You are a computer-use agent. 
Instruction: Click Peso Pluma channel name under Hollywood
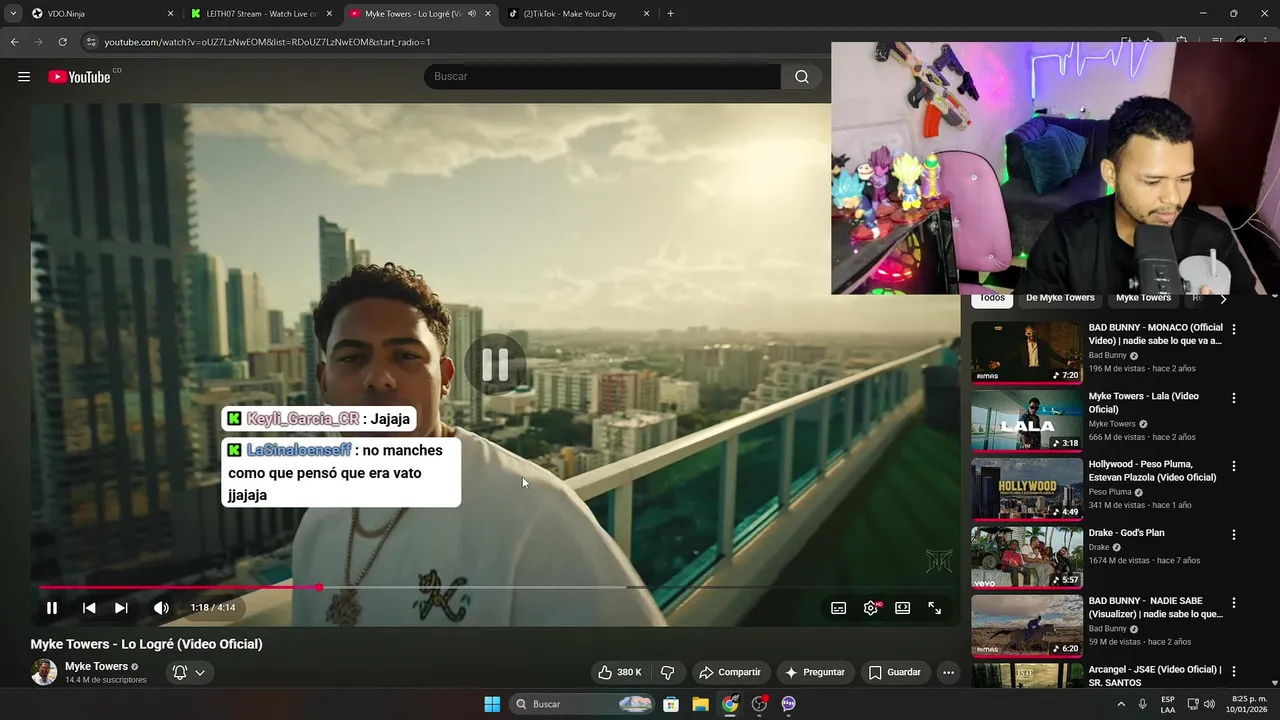1110,492
